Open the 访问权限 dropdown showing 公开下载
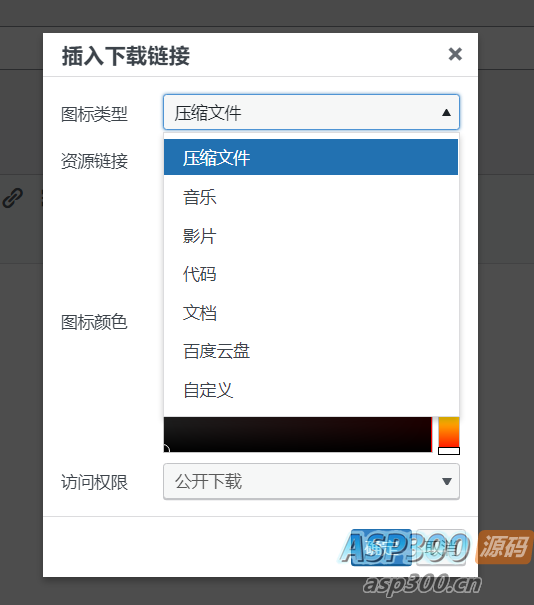The height and width of the screenshot is (605, 534). coord(311,482)
